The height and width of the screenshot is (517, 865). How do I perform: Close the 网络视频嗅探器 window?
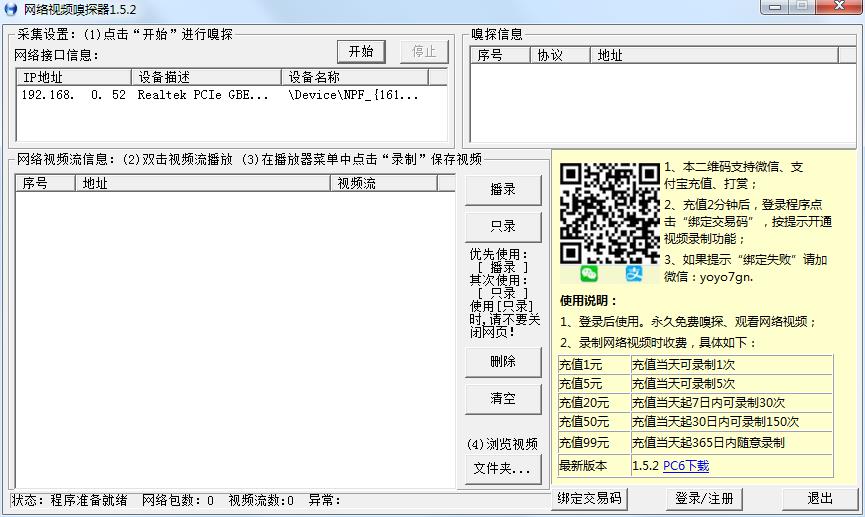839,7
